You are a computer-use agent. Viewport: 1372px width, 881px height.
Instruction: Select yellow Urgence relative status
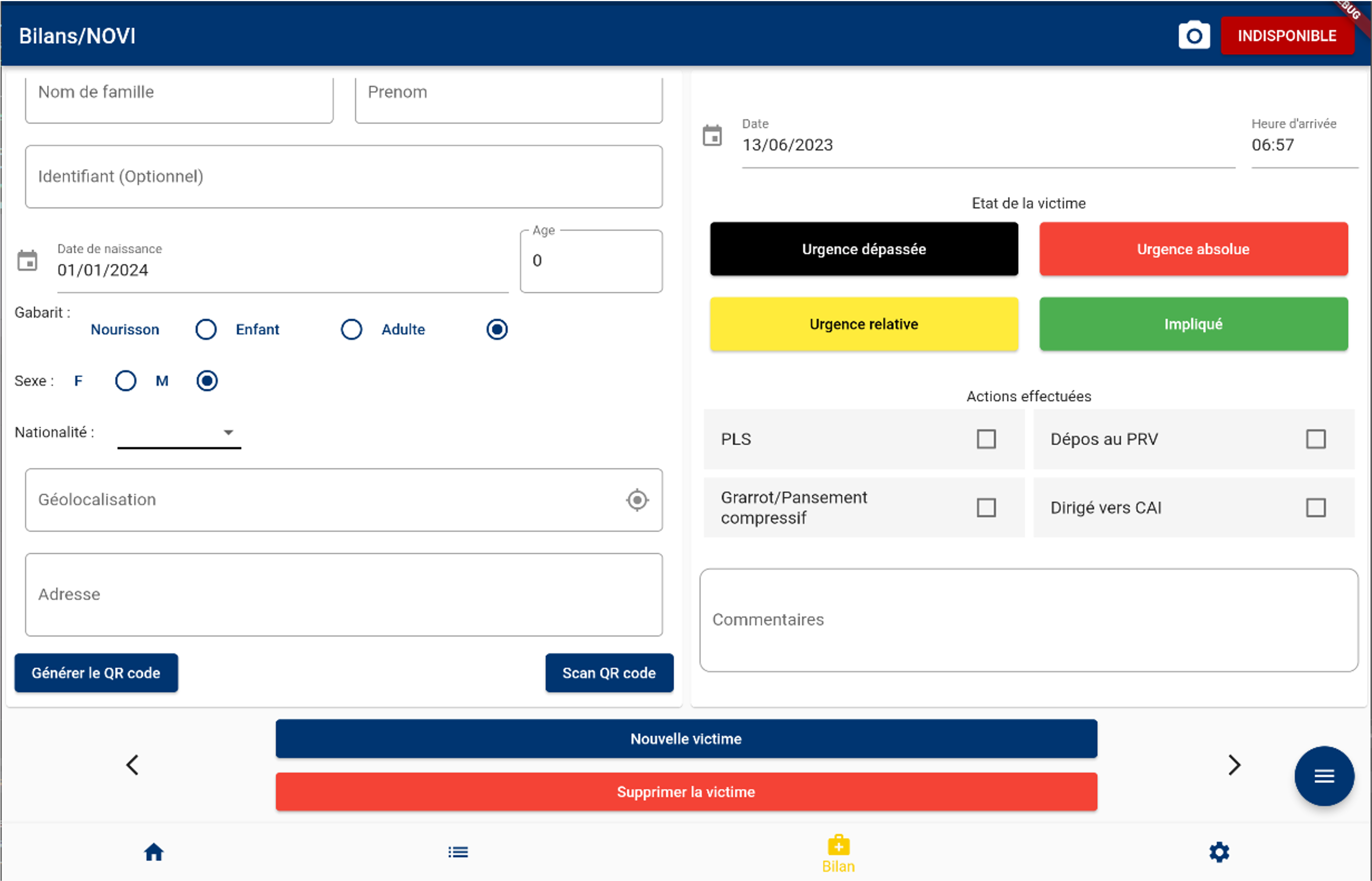864,324
